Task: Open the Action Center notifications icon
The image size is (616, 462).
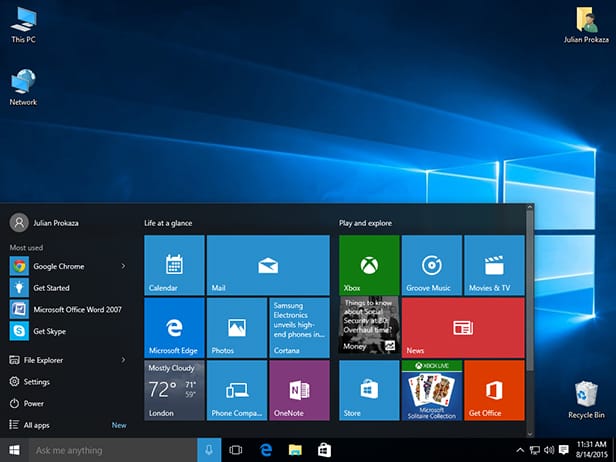Action: tap(564, 450)
